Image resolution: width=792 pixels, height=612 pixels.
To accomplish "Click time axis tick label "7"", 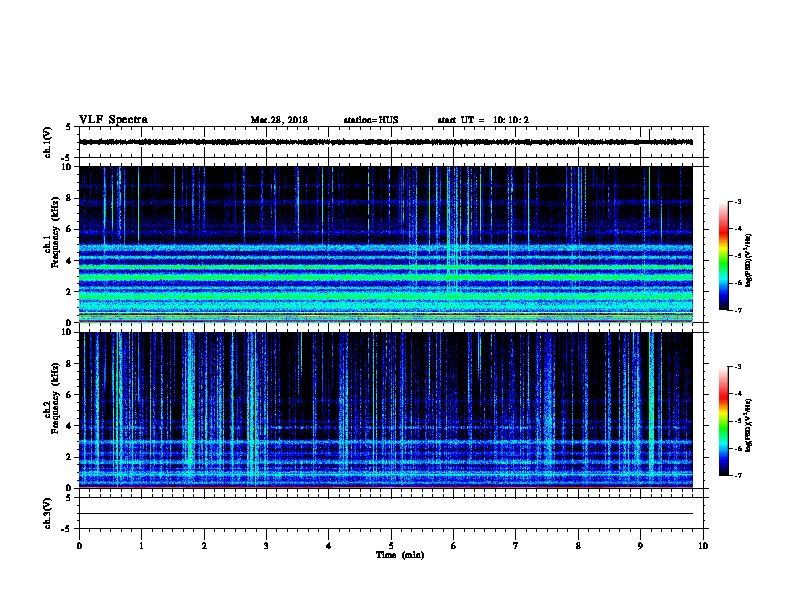I will tap(516, 545).
